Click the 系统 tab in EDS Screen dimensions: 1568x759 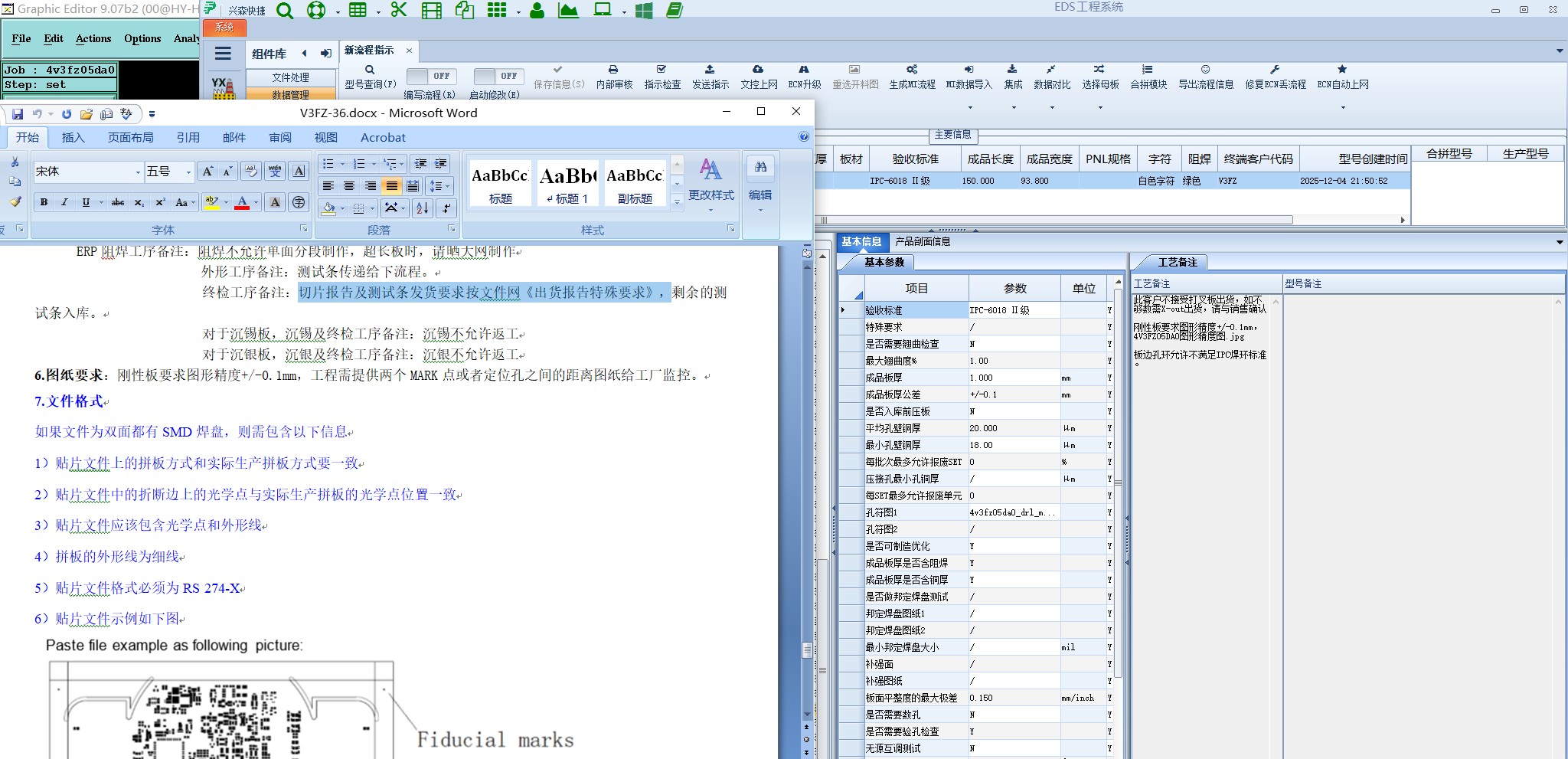tap(224, 27)
